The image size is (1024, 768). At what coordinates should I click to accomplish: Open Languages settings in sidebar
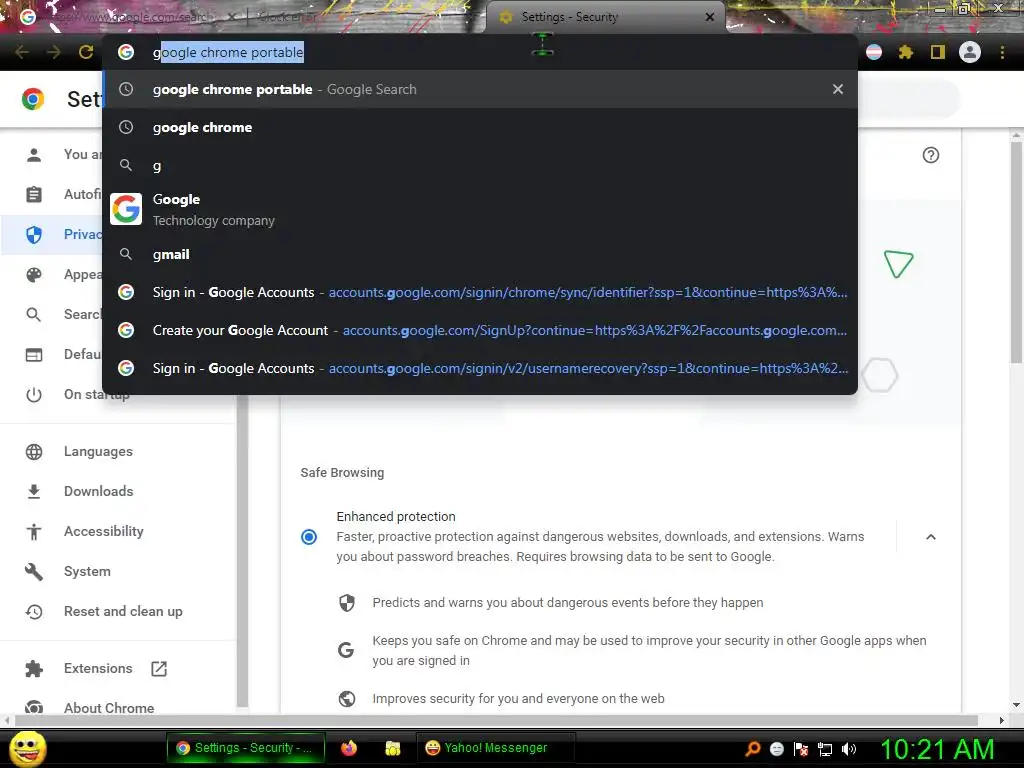coord(98,451)
